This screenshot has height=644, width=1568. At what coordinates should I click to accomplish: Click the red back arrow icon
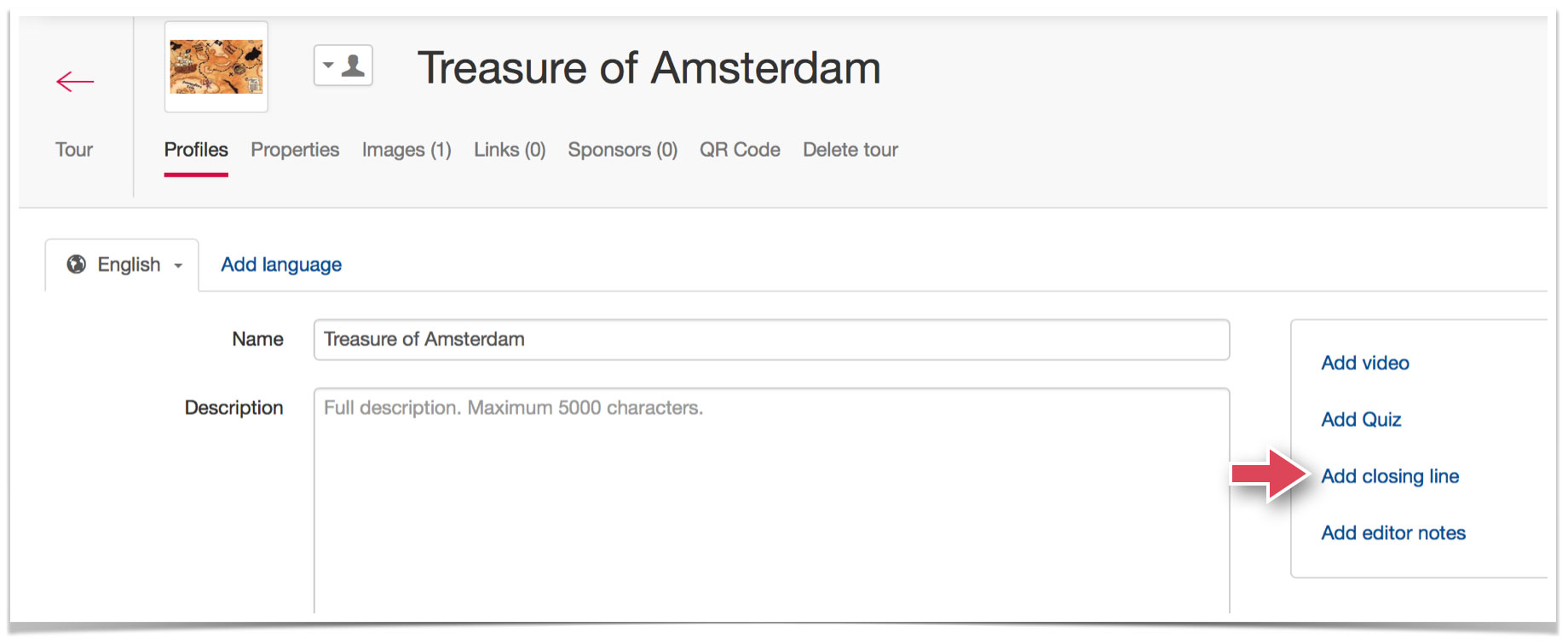(75, 82)
